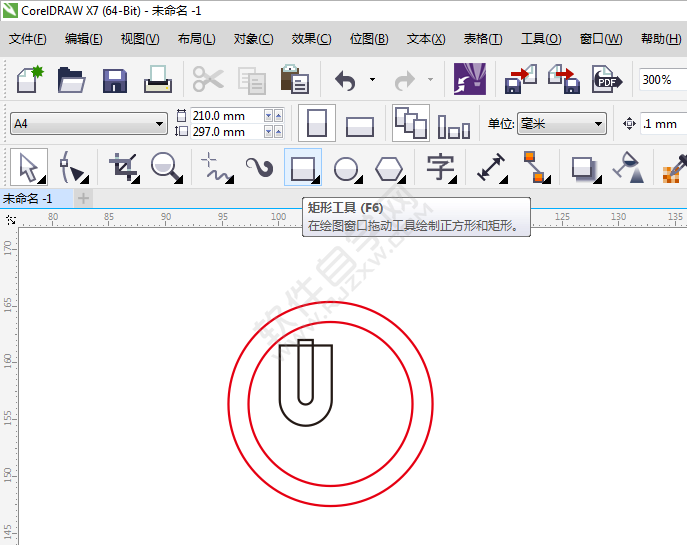Click the Publish to PDF icon
The height and width of the screenshot is (545, 687).
[x=607, y=79]
